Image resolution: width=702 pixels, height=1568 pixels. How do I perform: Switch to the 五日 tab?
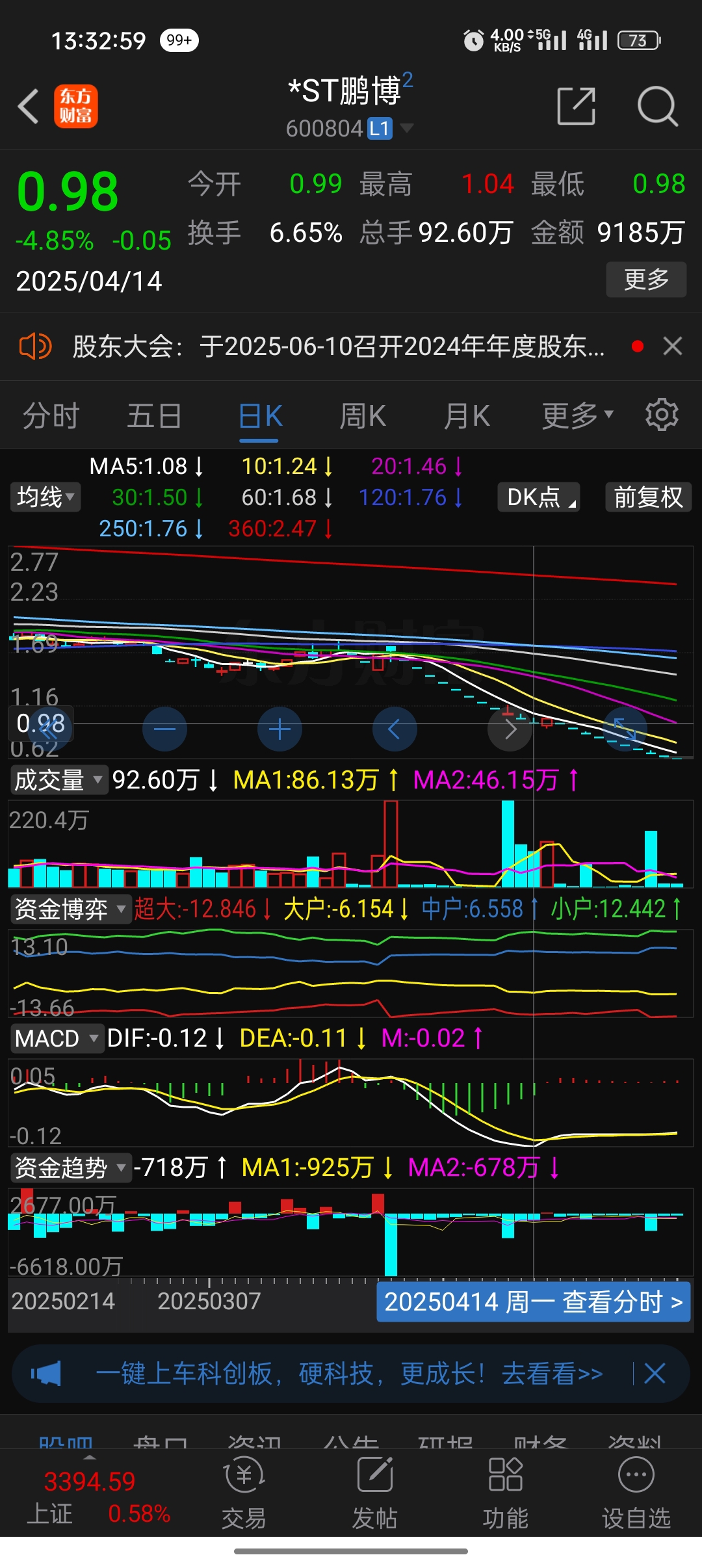(x=154, y=415)
